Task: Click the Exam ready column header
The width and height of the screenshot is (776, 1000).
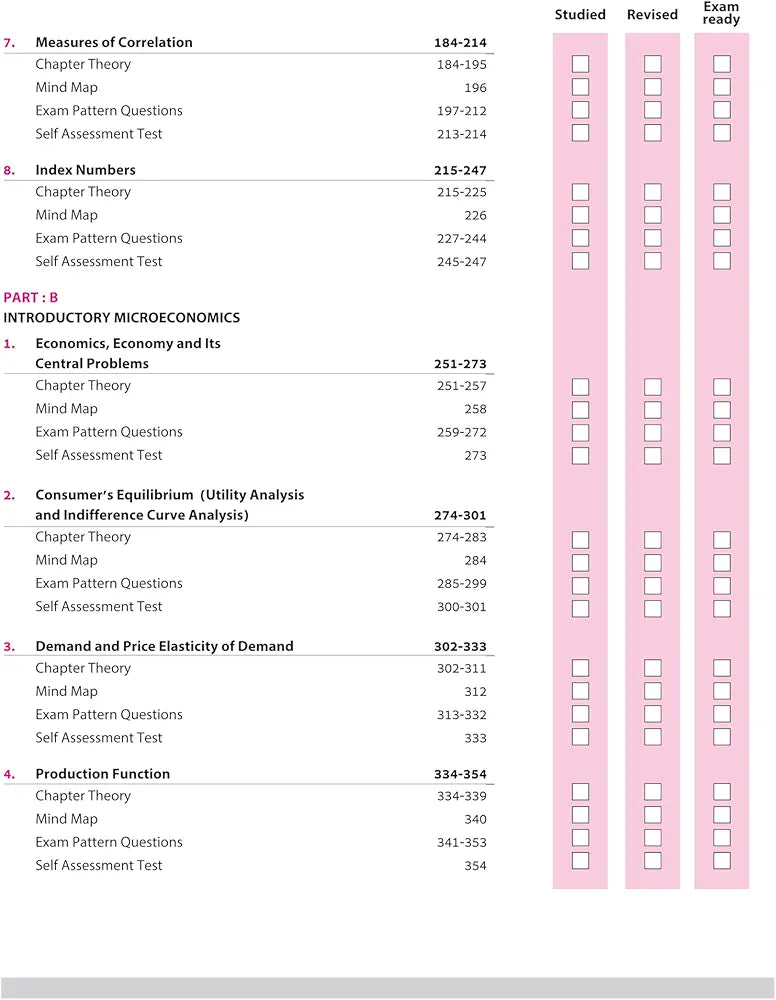Action: tap(721, 13)
